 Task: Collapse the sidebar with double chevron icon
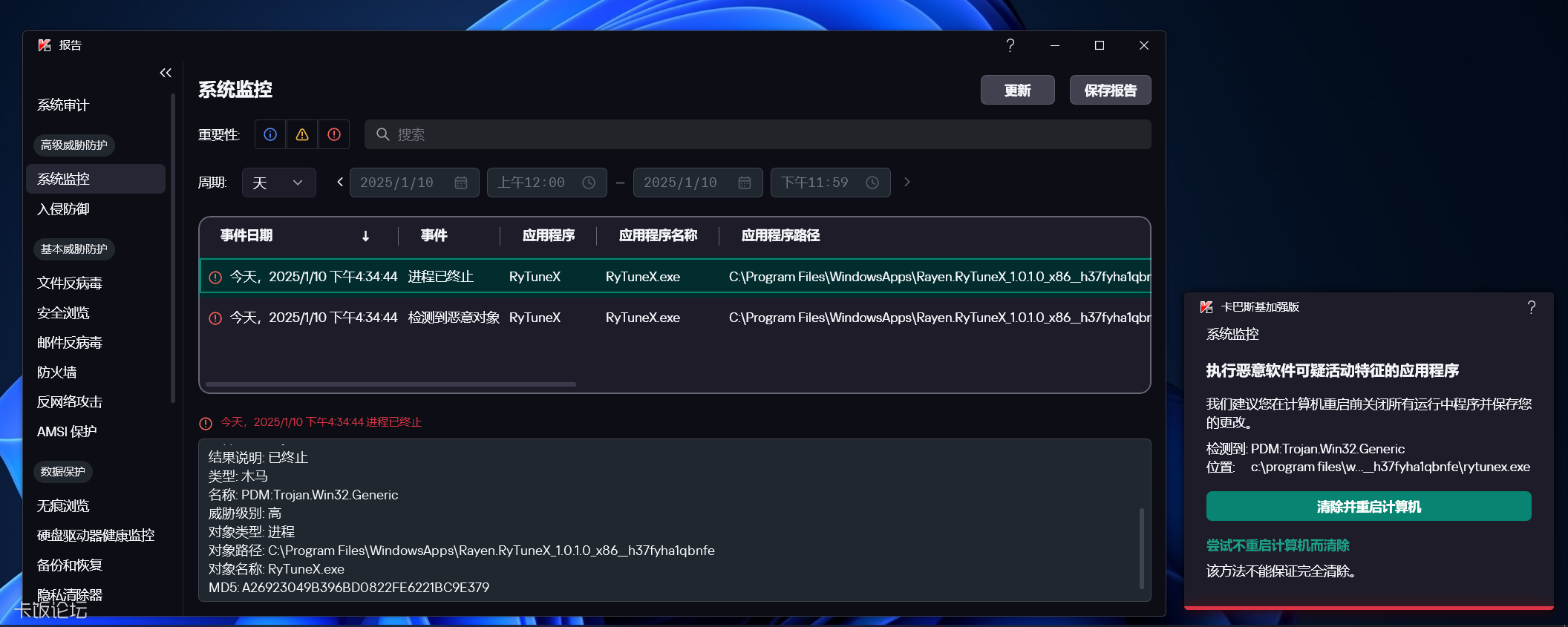pos(166,73)
